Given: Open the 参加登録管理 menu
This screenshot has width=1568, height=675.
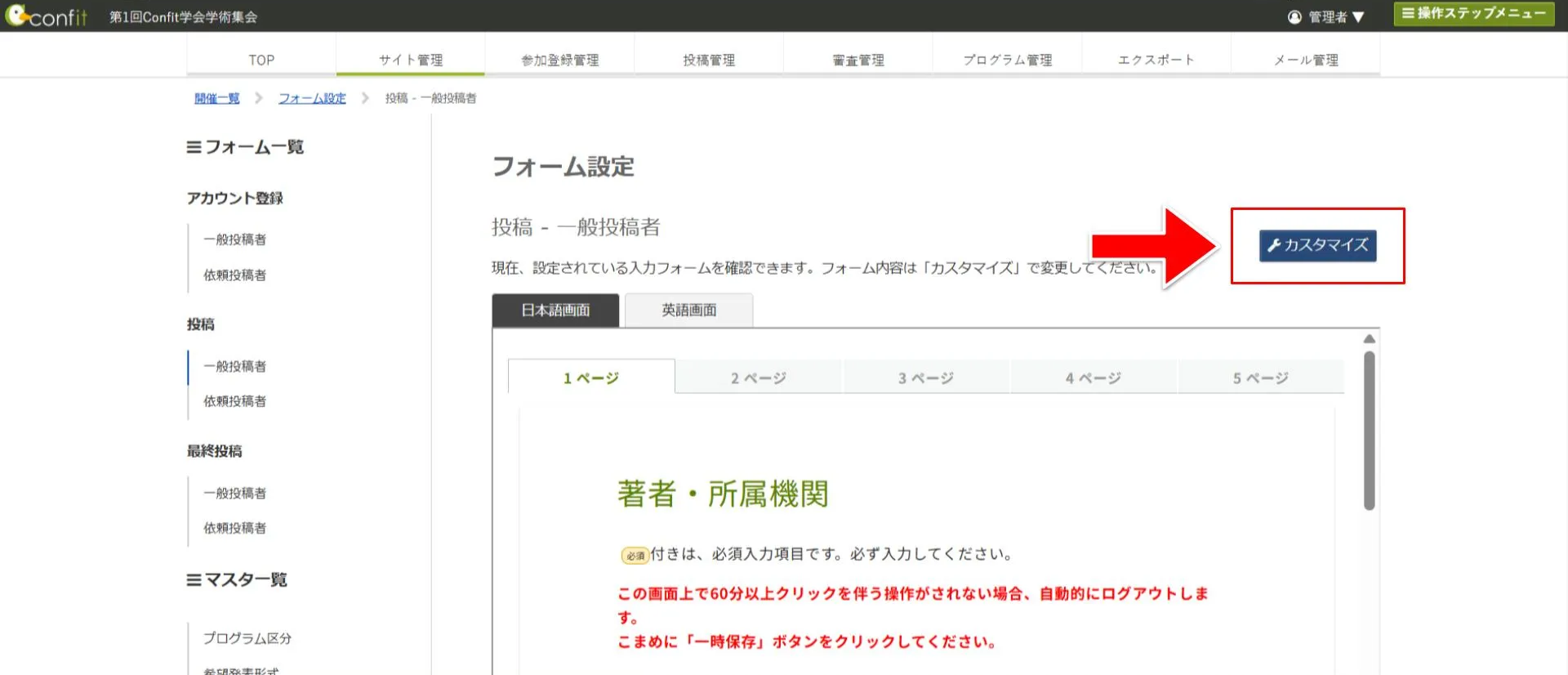Looking at the screenshot, I should (559, 60).
